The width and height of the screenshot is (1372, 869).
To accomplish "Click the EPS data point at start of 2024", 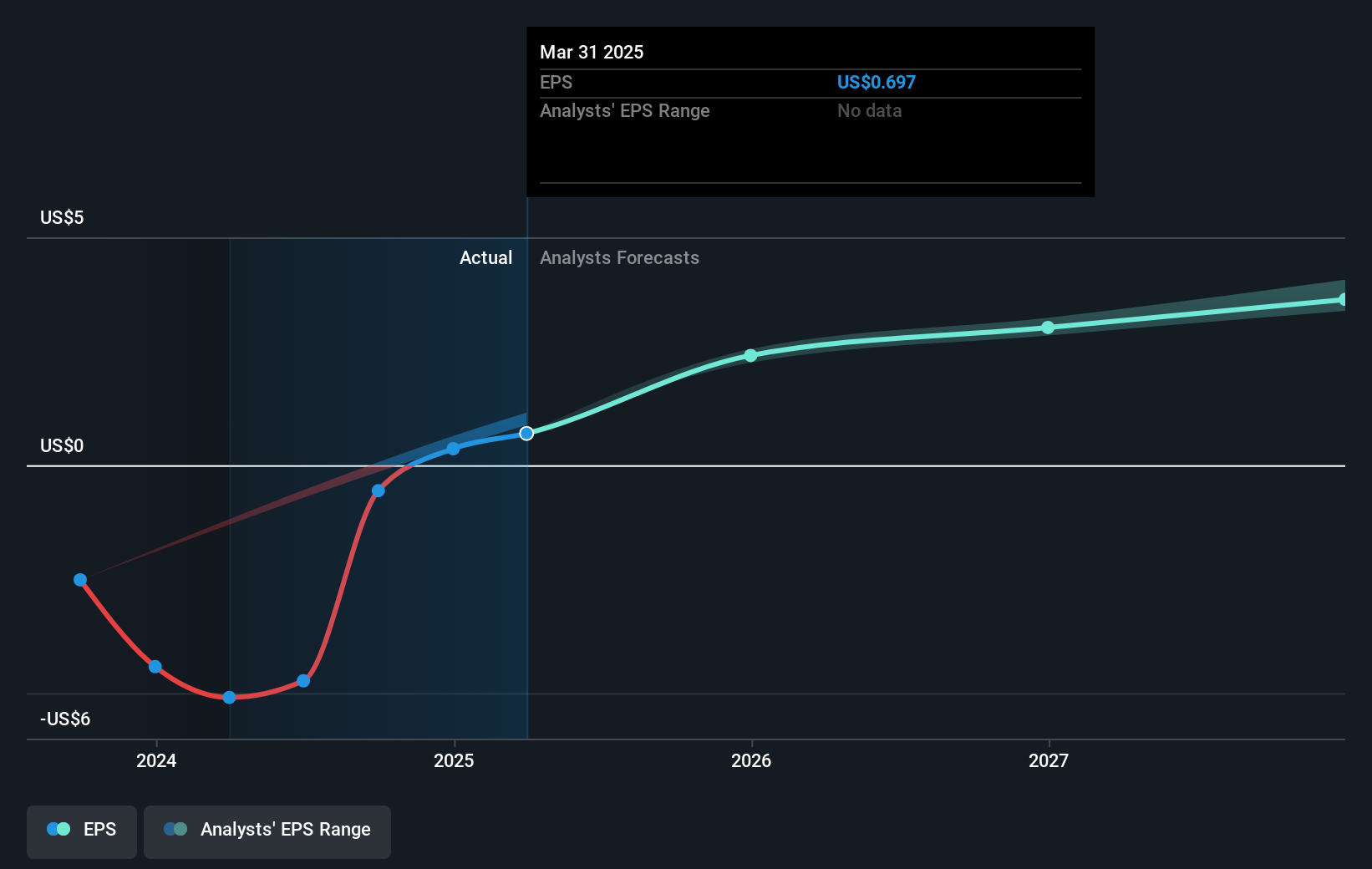I will coord(155,667).
